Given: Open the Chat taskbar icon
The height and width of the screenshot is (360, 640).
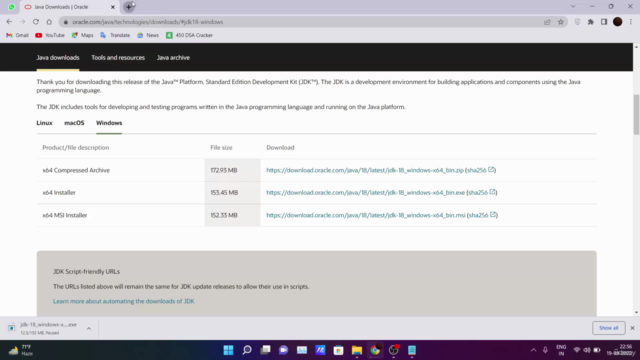Looking at the screenshot, I should pyautogui.click(x=284, y=350).
